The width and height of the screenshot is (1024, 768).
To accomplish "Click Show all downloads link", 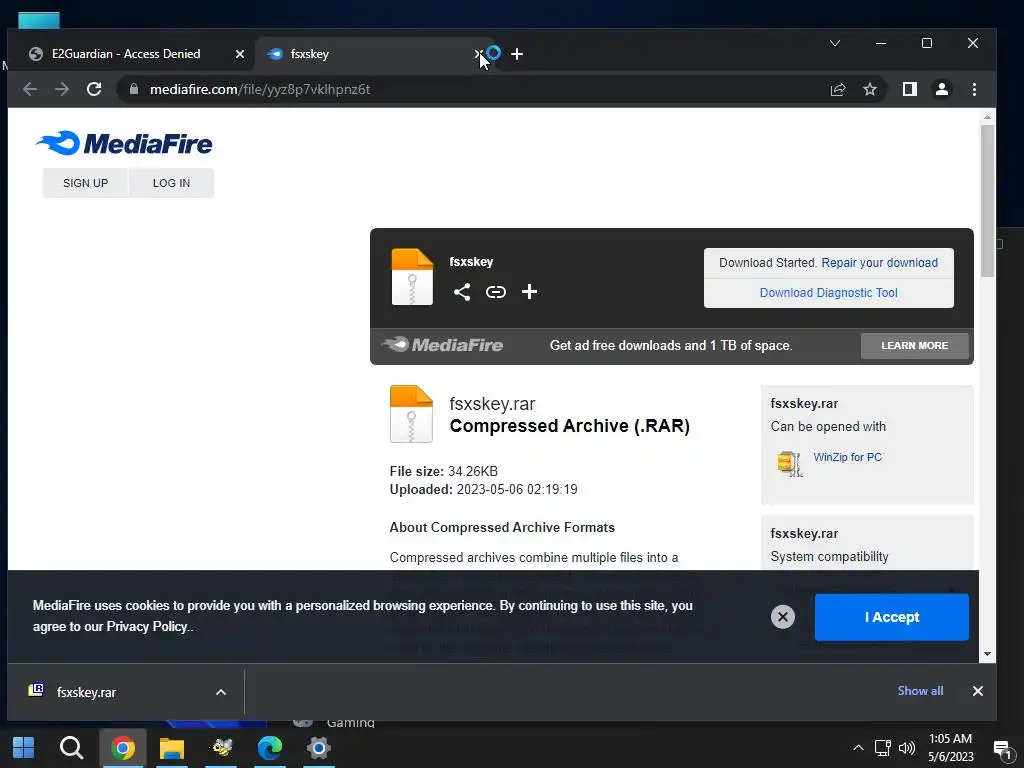I will pyautogui.click(x=920, y=691).
